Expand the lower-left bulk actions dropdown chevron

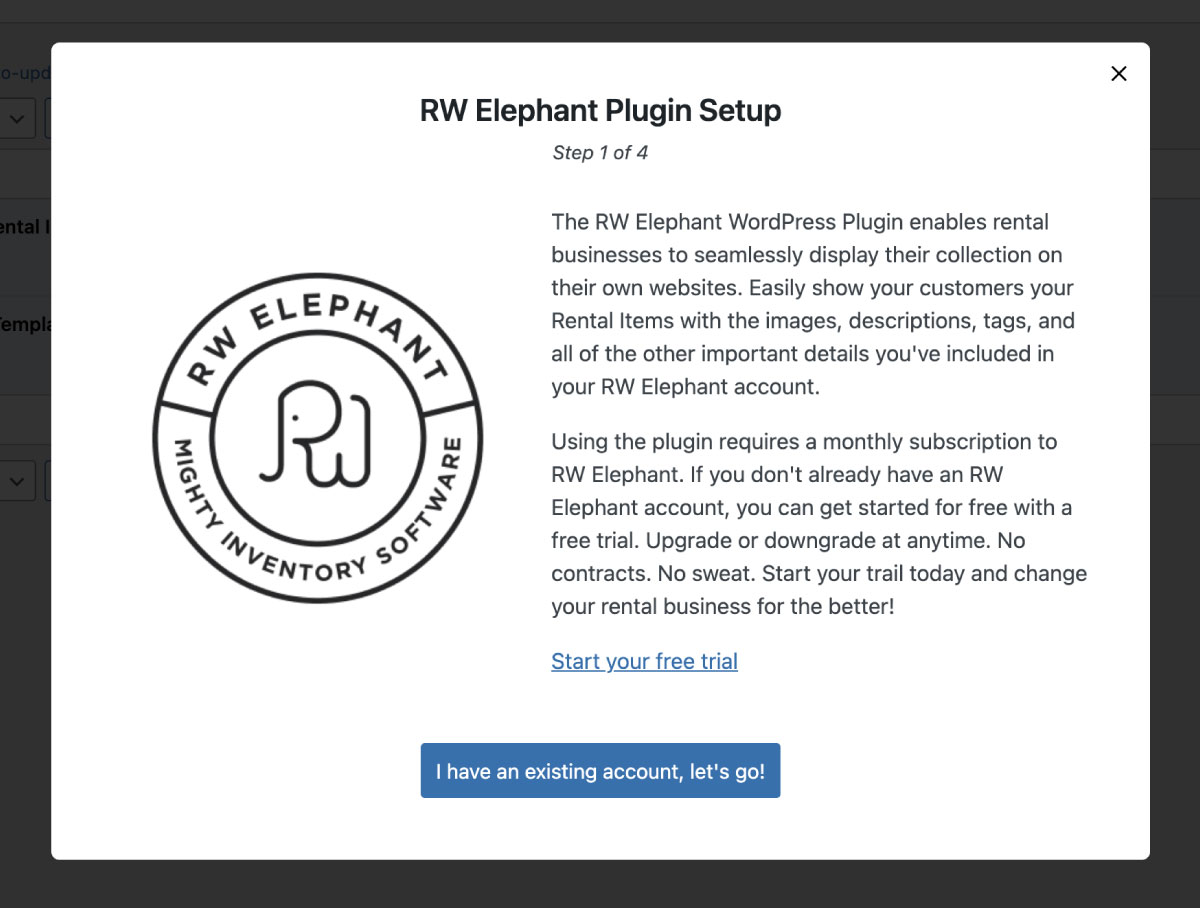pyautogui.click(x=17, y=480)
